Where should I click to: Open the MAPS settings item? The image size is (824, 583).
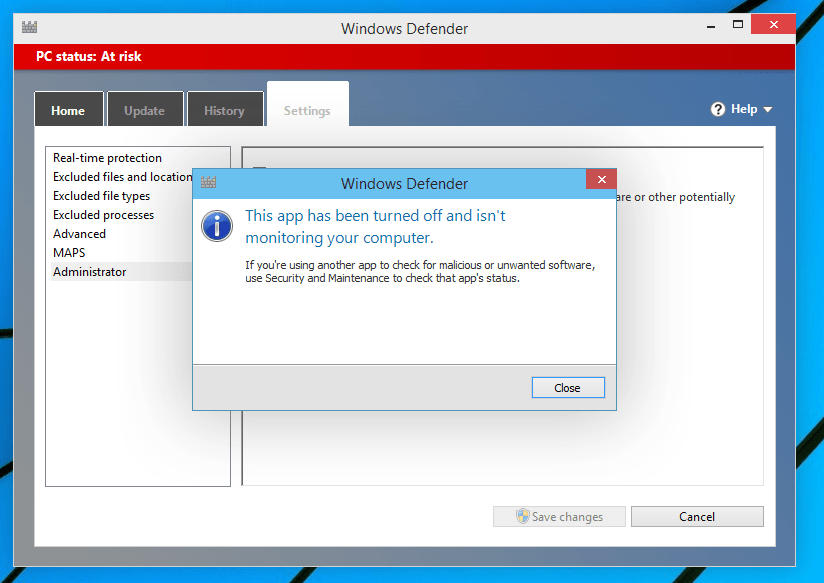69,252
